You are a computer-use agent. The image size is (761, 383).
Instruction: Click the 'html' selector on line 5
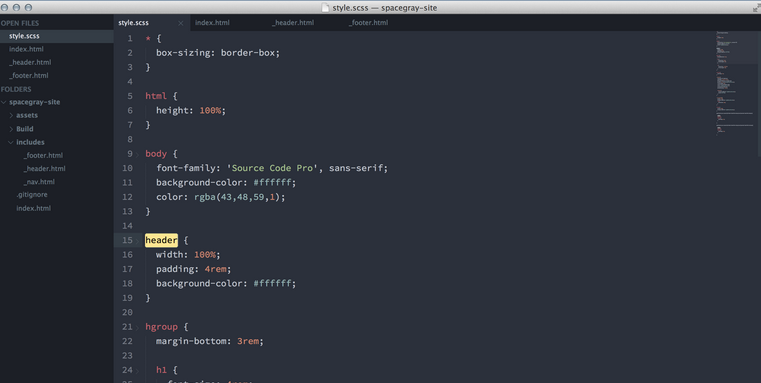[156, 96]
